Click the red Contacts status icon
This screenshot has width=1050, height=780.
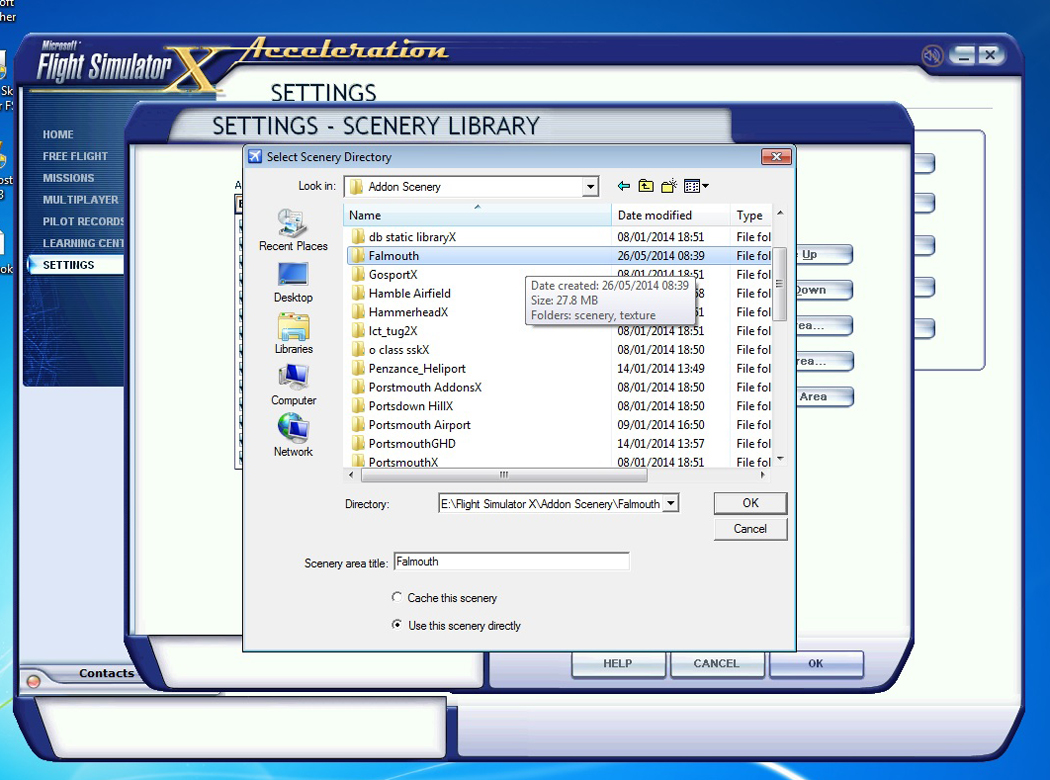(33, 681)
